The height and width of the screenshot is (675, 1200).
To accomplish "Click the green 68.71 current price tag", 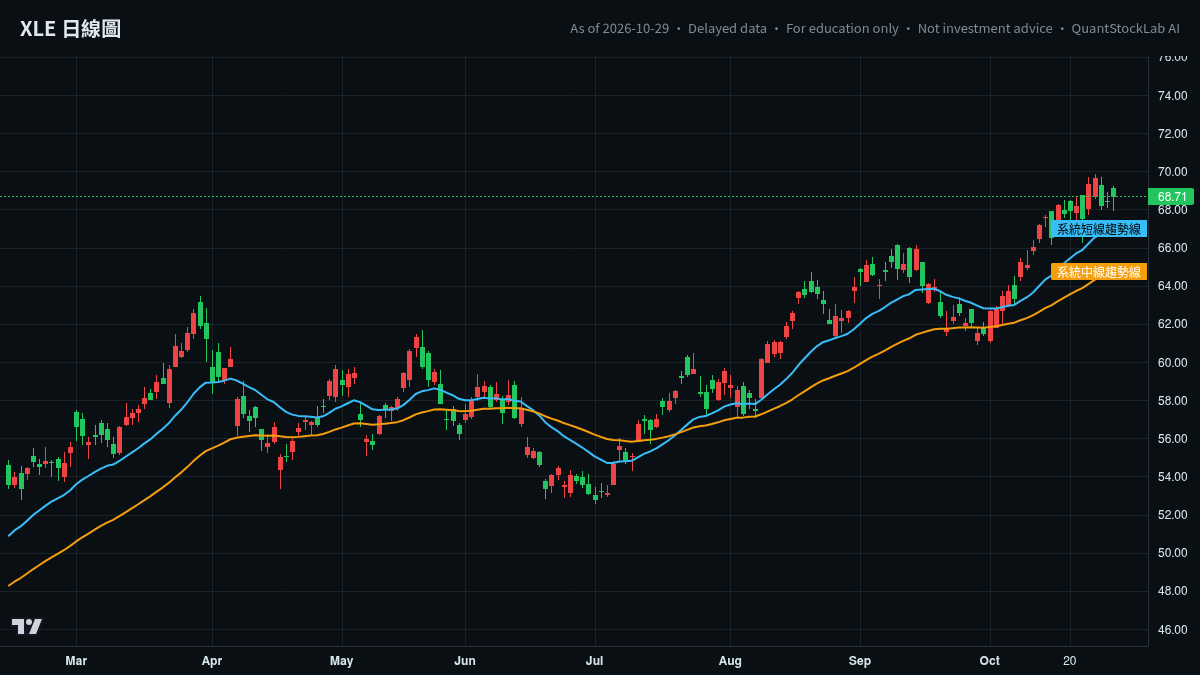I will click(x=1172, y=197).
